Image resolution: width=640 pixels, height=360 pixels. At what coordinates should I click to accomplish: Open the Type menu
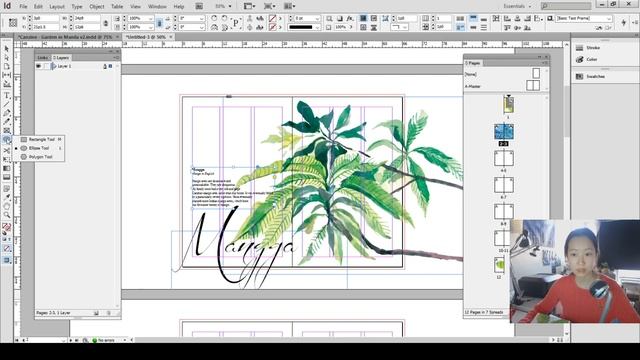77,7
